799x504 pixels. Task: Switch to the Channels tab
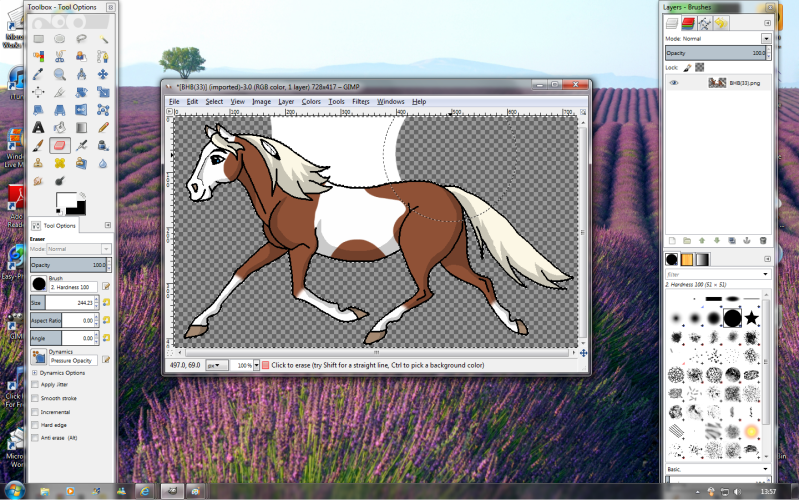click(x=688, y=23)
